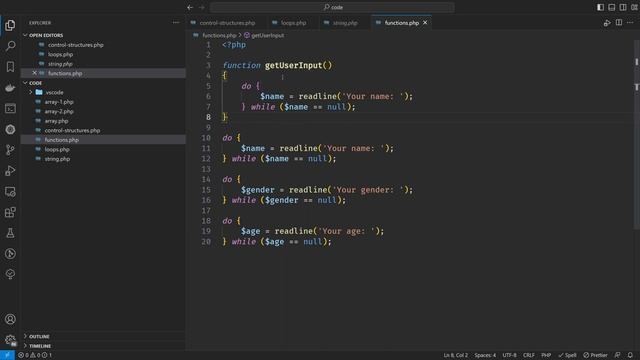Image resolution: width=640 pixels, height=360 pixels.
Task: Switch to the control-structures.php tab
Action: click(x=227, y=23)
